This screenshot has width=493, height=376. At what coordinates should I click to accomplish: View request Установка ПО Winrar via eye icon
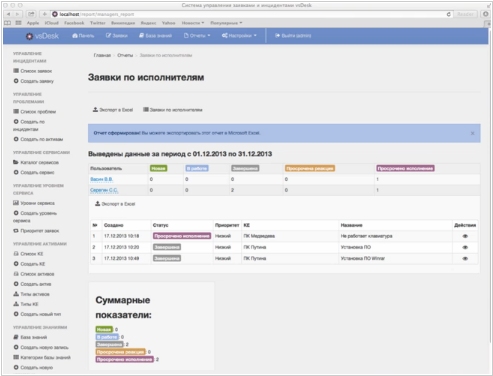465,258
